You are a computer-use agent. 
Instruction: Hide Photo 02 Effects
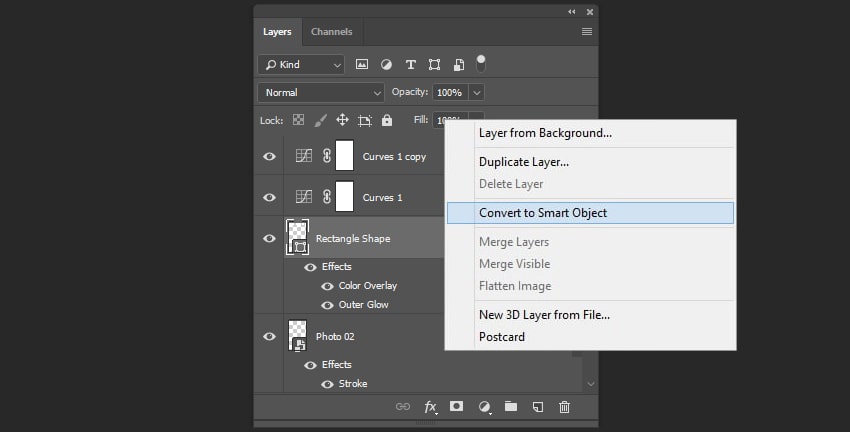tap(310, 365)
